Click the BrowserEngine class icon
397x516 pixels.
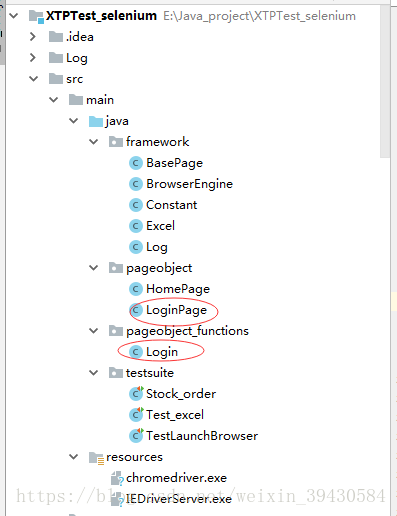pyautogui.click(x=136, y=184)
